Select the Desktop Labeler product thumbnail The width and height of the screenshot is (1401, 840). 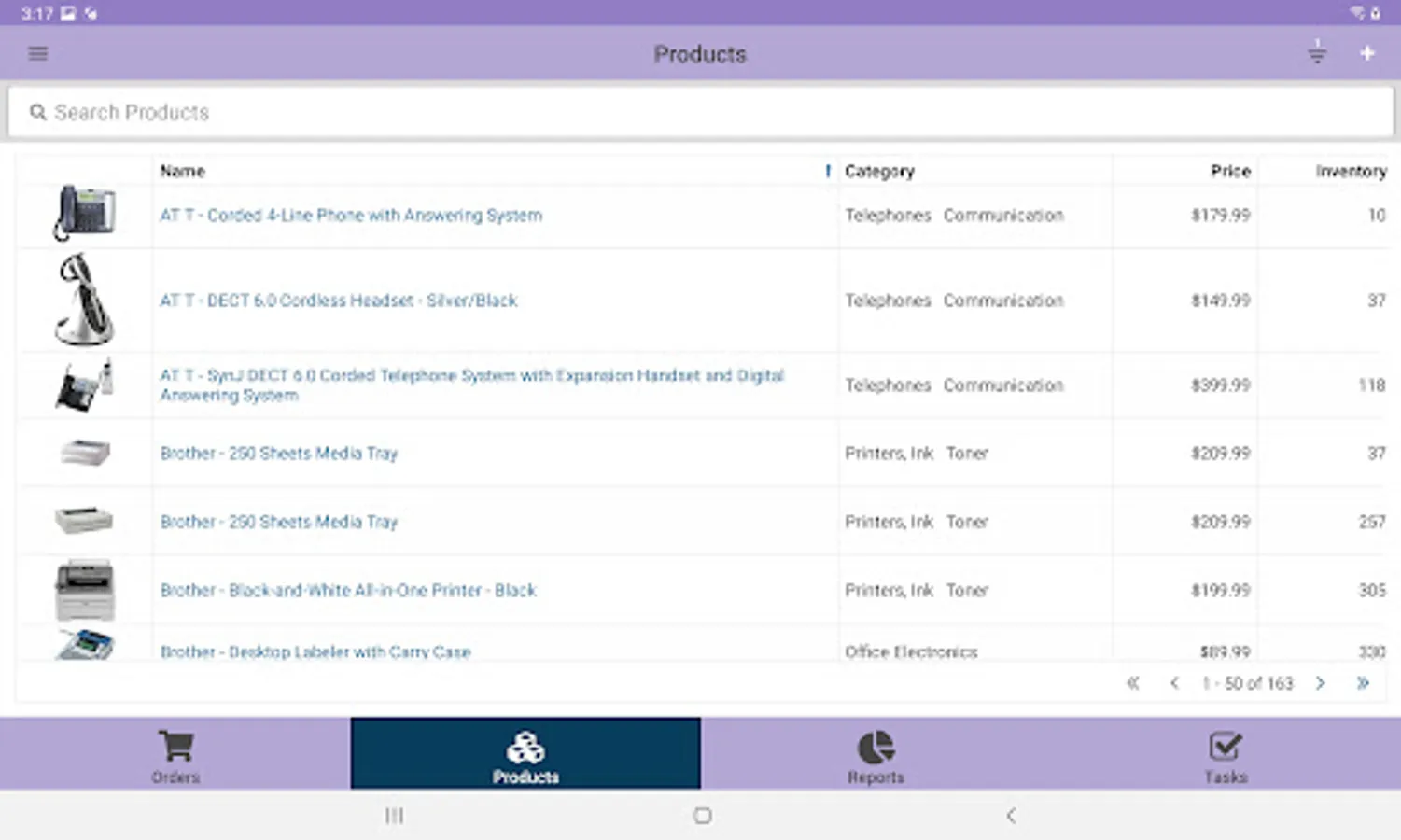point(84,645)
